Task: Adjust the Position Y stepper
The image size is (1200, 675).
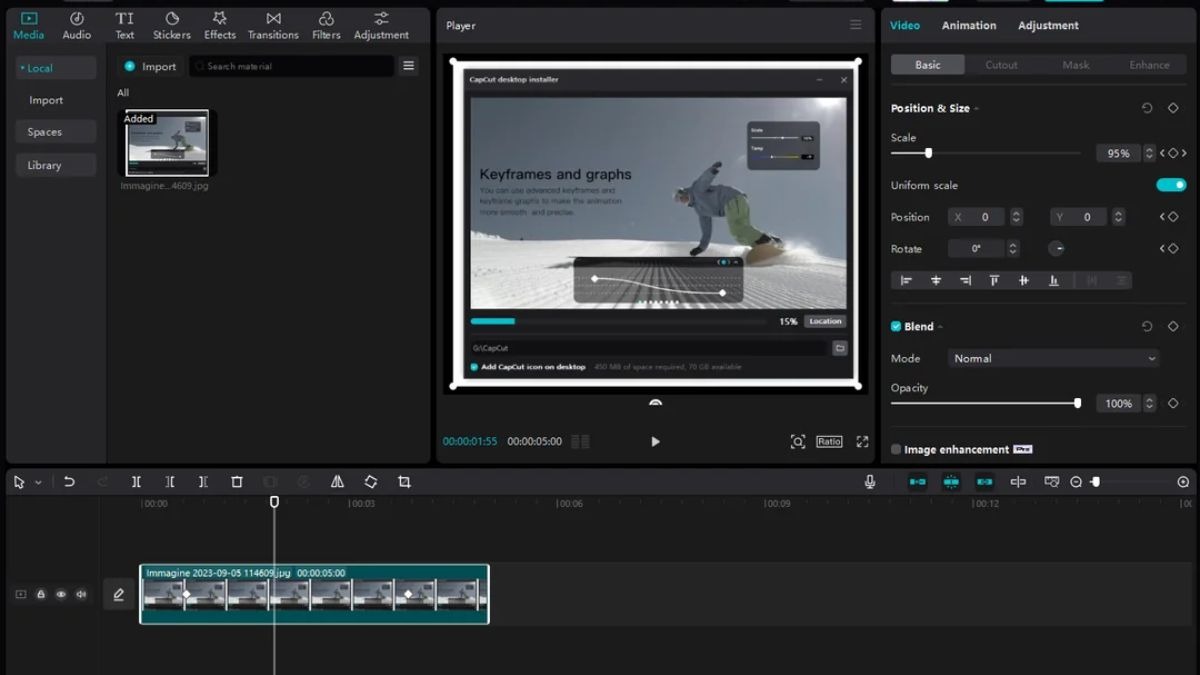Action: click(1118, 217)
